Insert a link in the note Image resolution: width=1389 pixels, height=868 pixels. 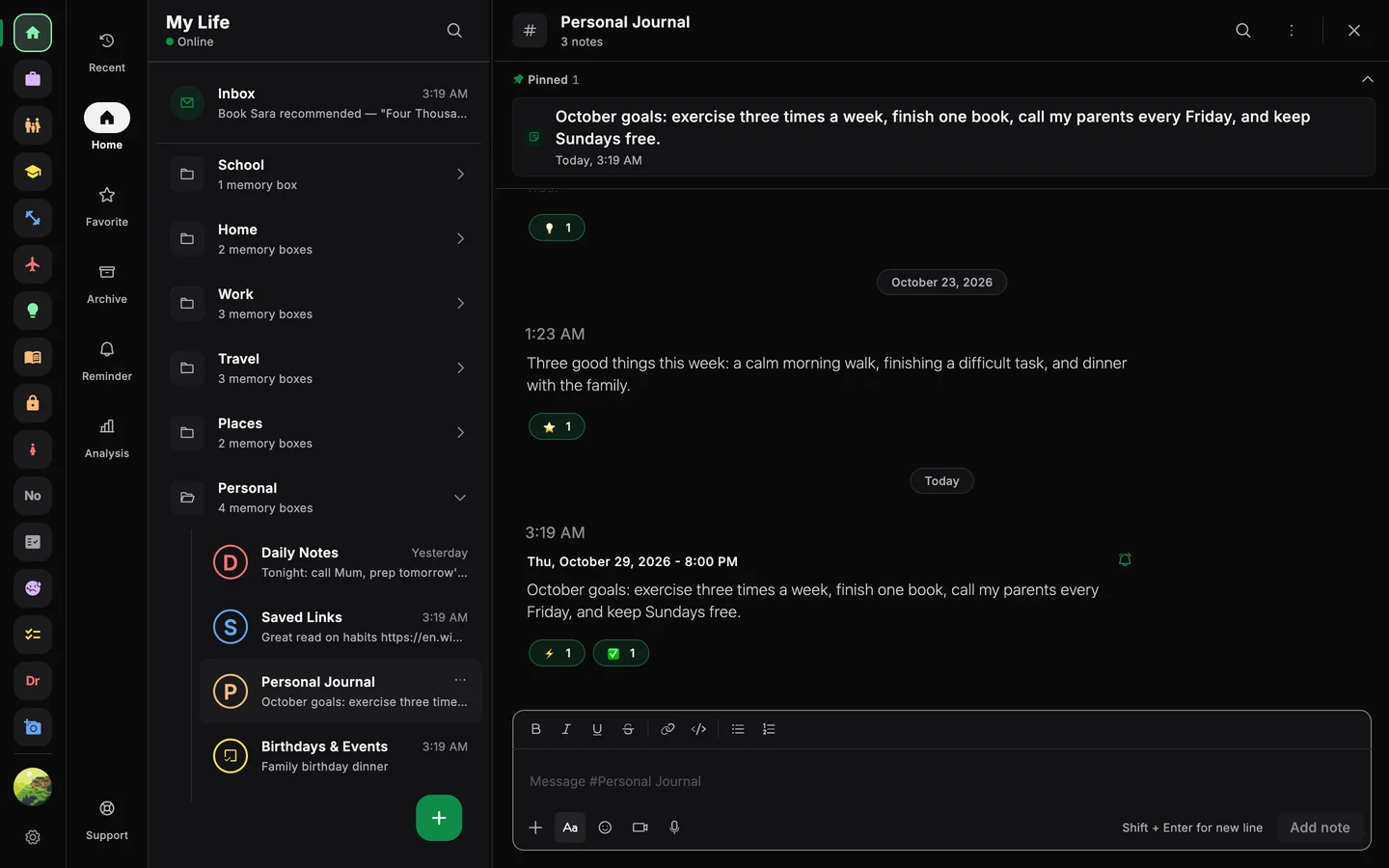[x=667, y=729]
